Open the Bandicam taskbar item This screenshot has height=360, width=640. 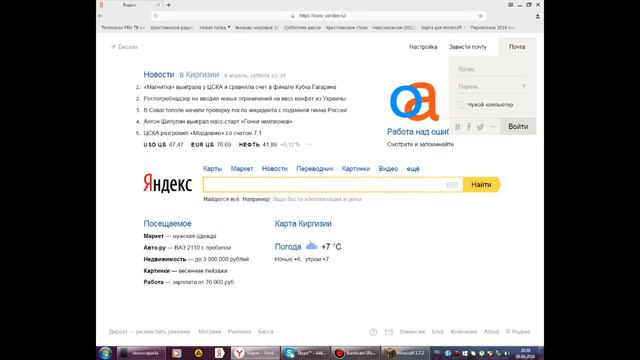[356, 353]
